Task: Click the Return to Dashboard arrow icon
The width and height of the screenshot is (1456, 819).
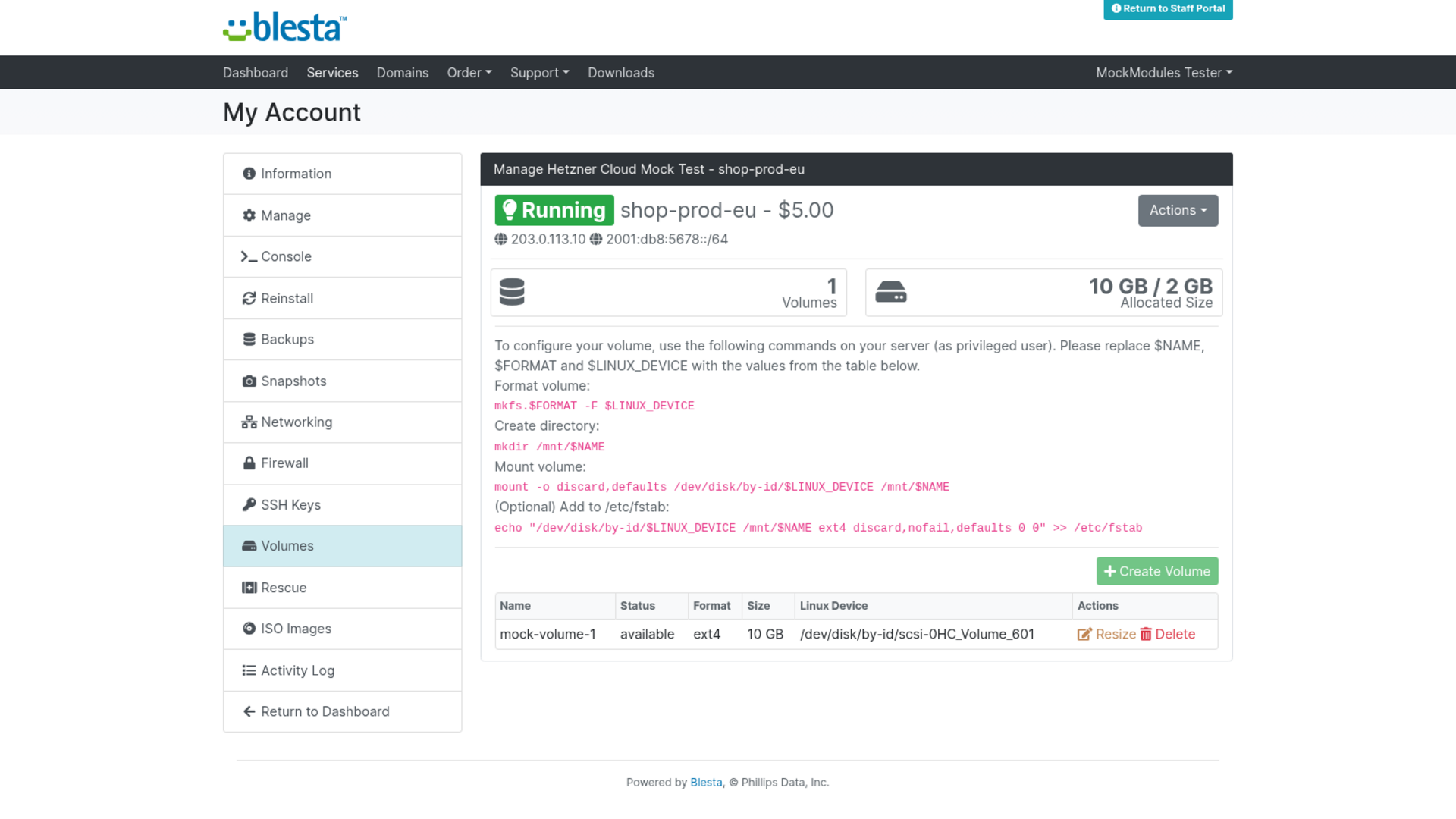Action: (x=249, y=711)
